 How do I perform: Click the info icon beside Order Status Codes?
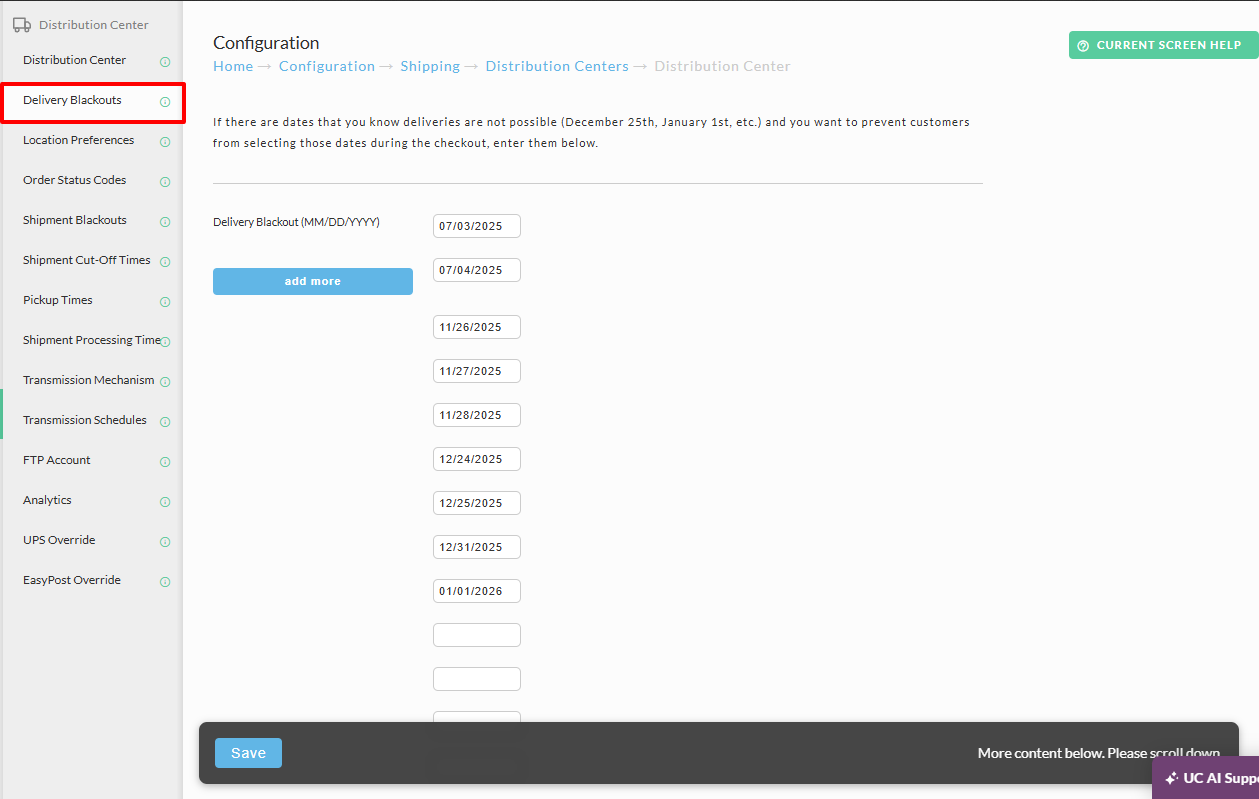coord(165,182)
